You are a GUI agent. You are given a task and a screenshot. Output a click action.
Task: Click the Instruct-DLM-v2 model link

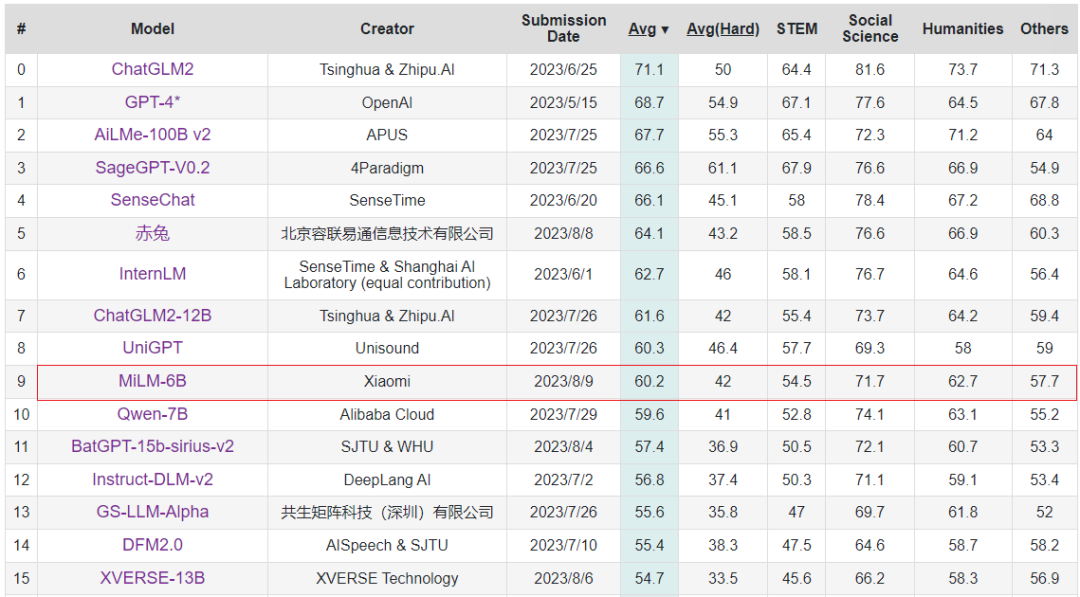point(152,479)
